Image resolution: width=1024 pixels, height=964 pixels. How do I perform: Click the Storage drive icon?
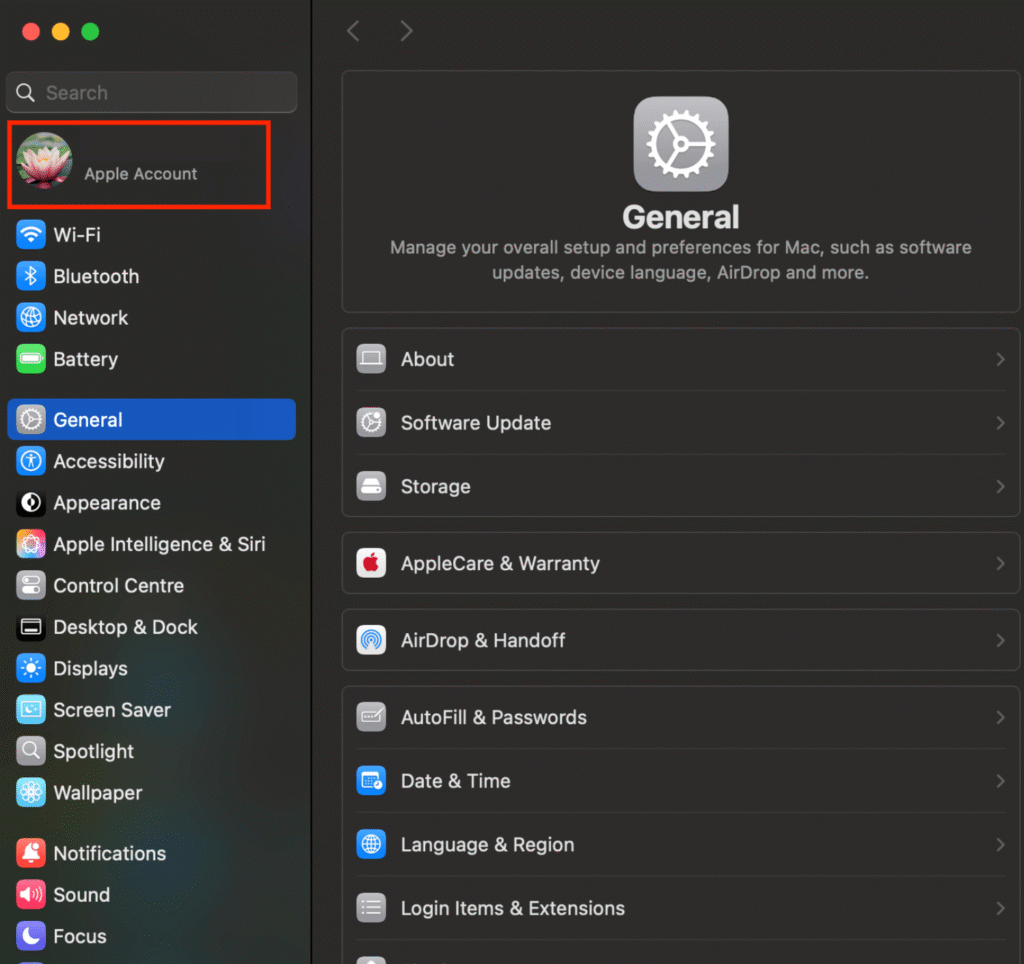point(371,487)
